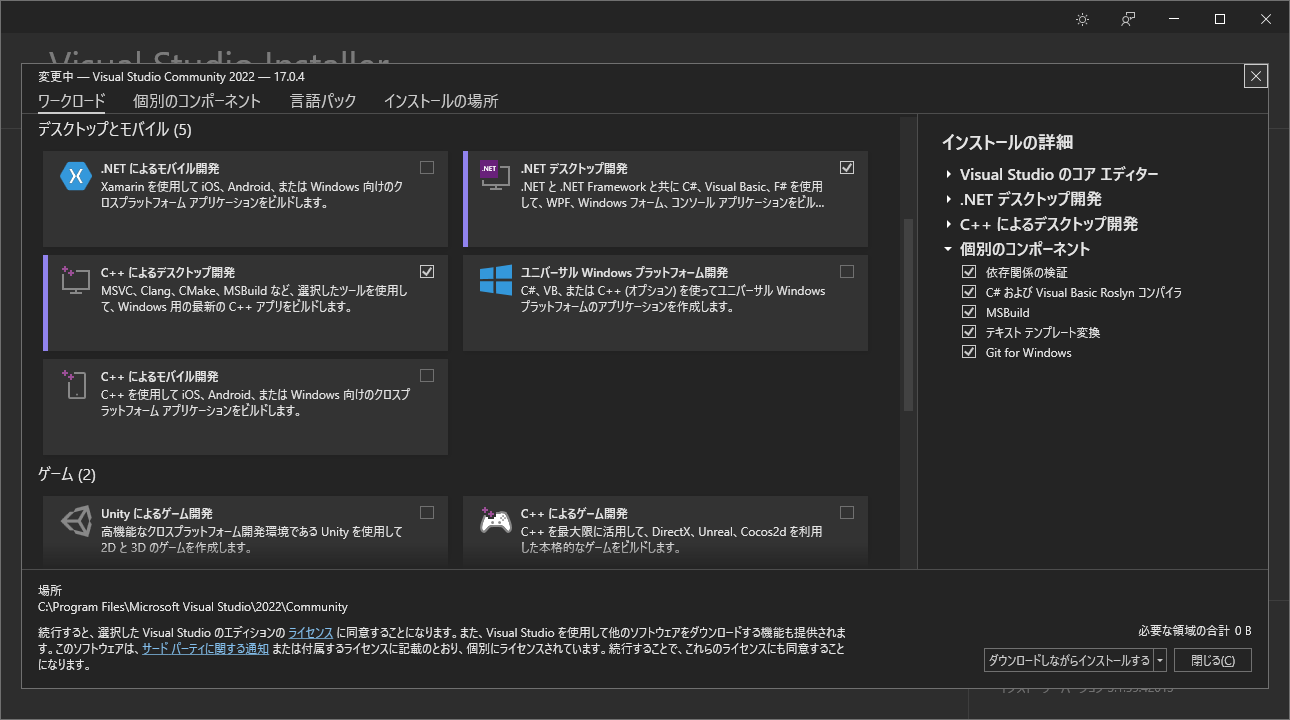
Task: Click the C++ desktop development monitor icon
Action: [x=76, y=280]
